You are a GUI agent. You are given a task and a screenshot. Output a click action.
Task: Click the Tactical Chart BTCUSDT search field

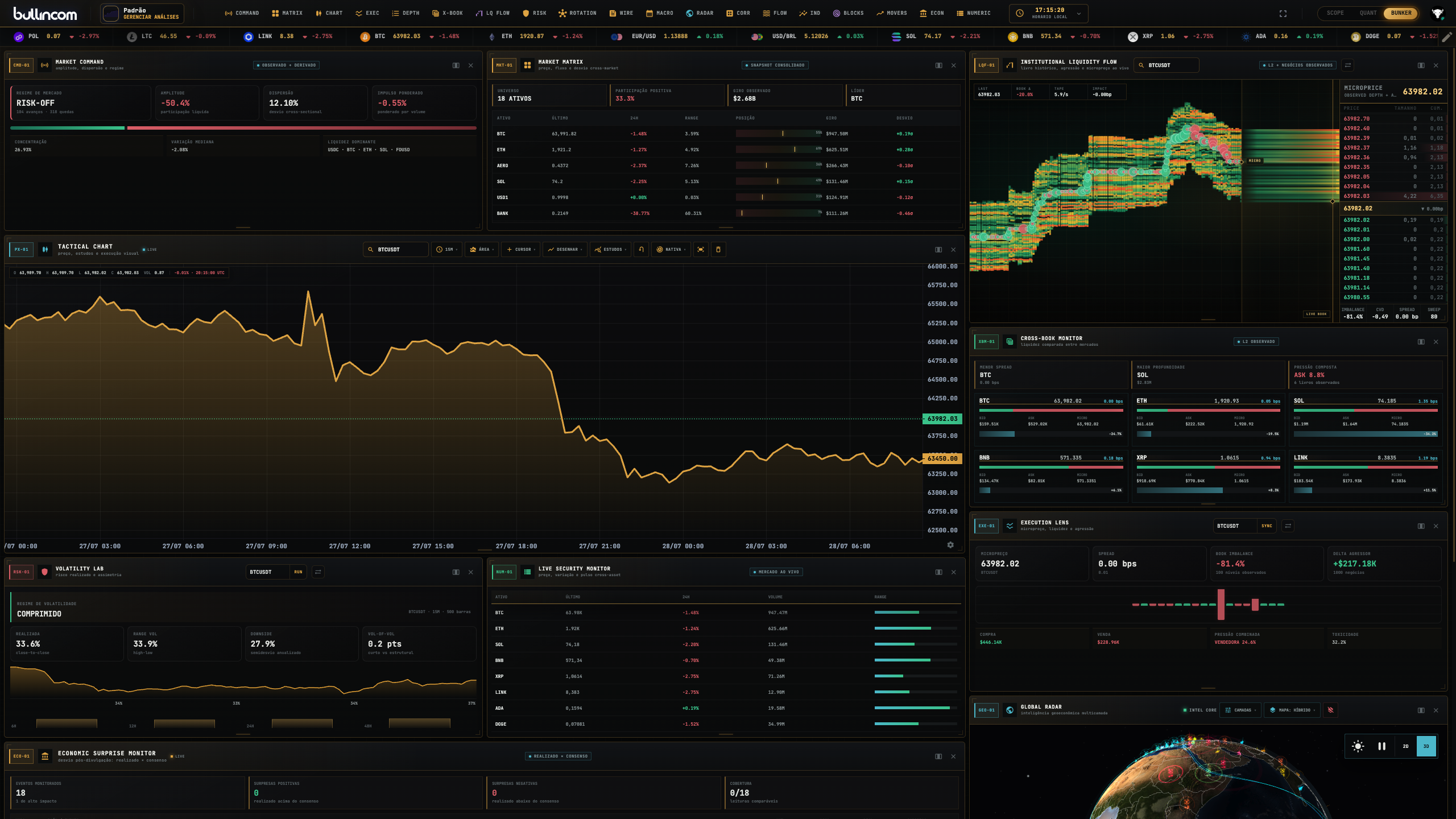(396, 250)
